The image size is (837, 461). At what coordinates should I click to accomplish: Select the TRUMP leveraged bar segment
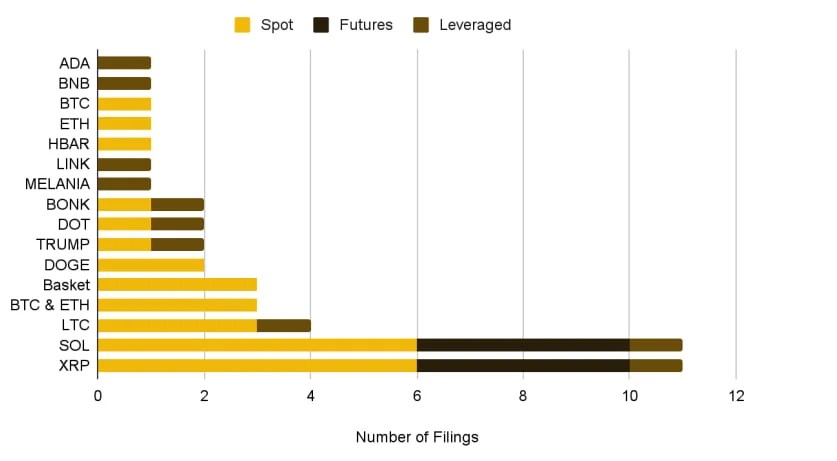click(177, 244)
